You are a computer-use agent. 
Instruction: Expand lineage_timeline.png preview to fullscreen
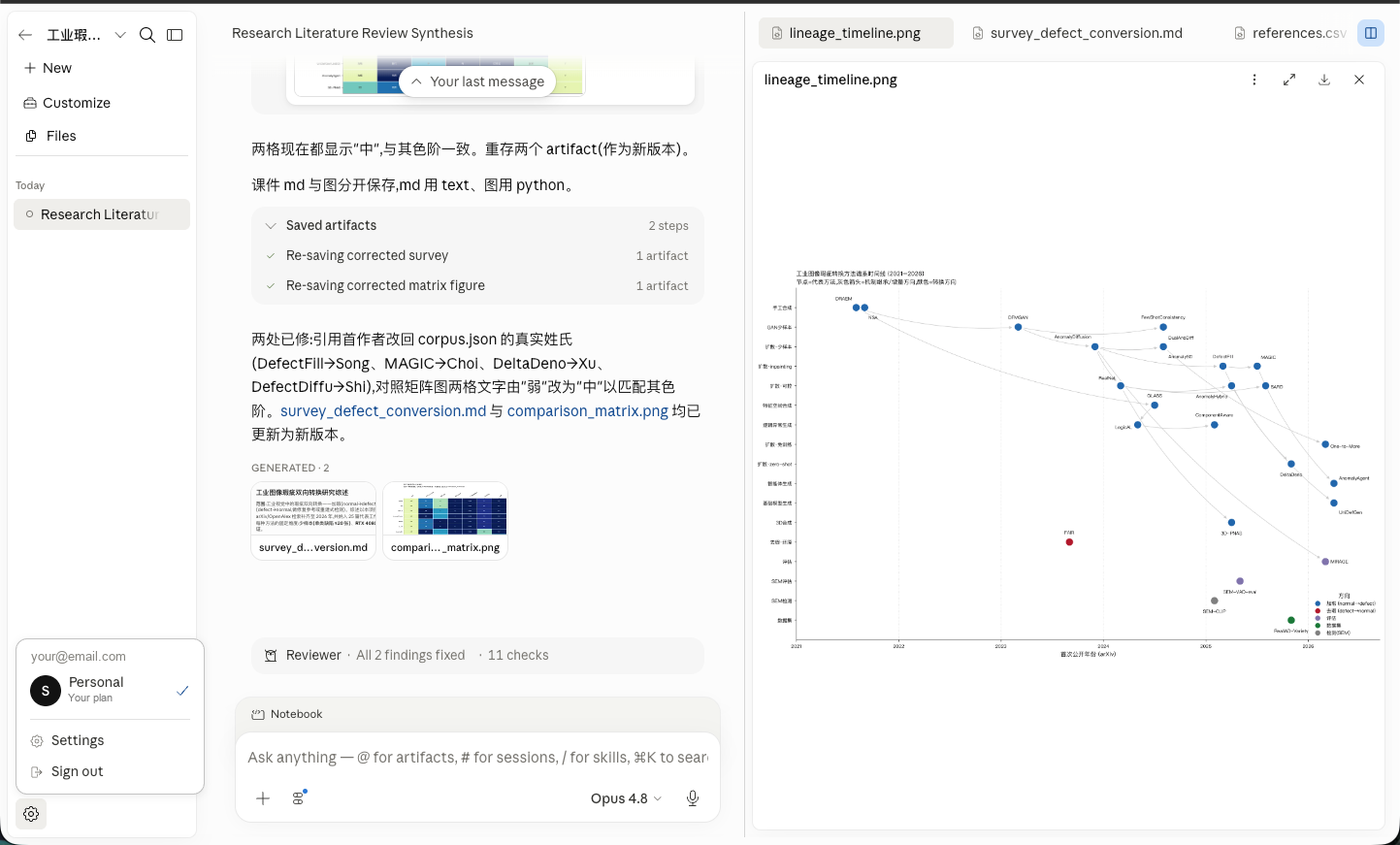1289,80
